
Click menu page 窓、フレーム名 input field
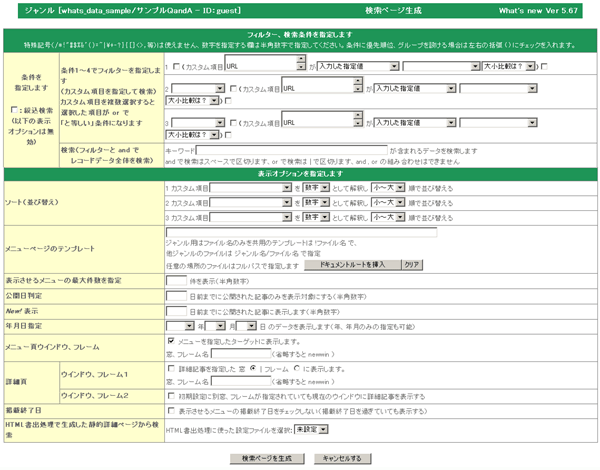click(241, 354)
